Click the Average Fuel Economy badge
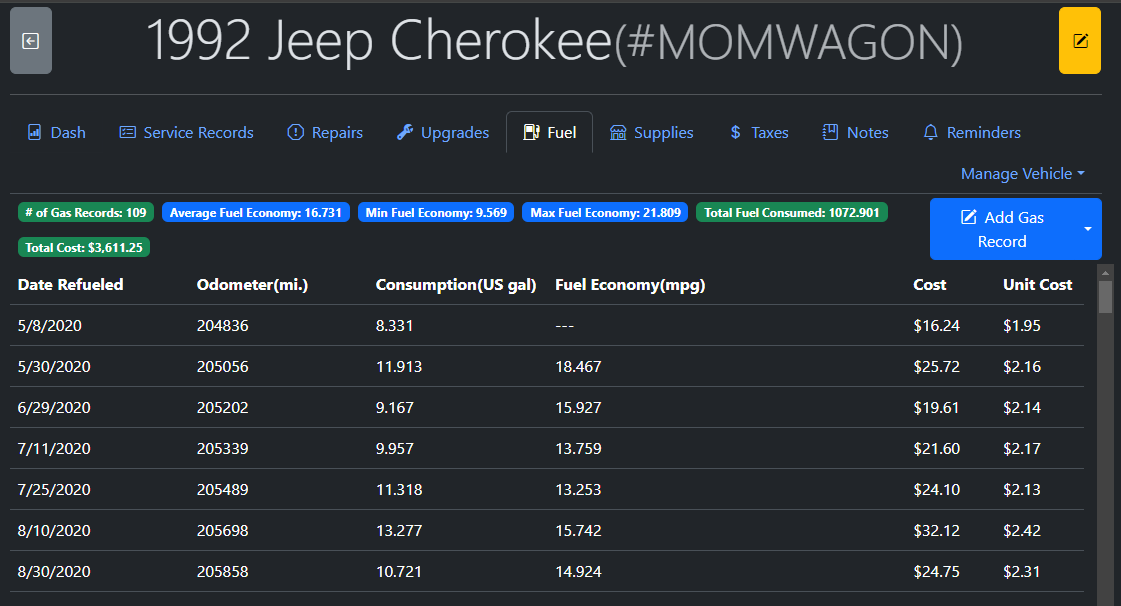The height and width of the screenshot is (606, 1121). [x=256, y=212]
